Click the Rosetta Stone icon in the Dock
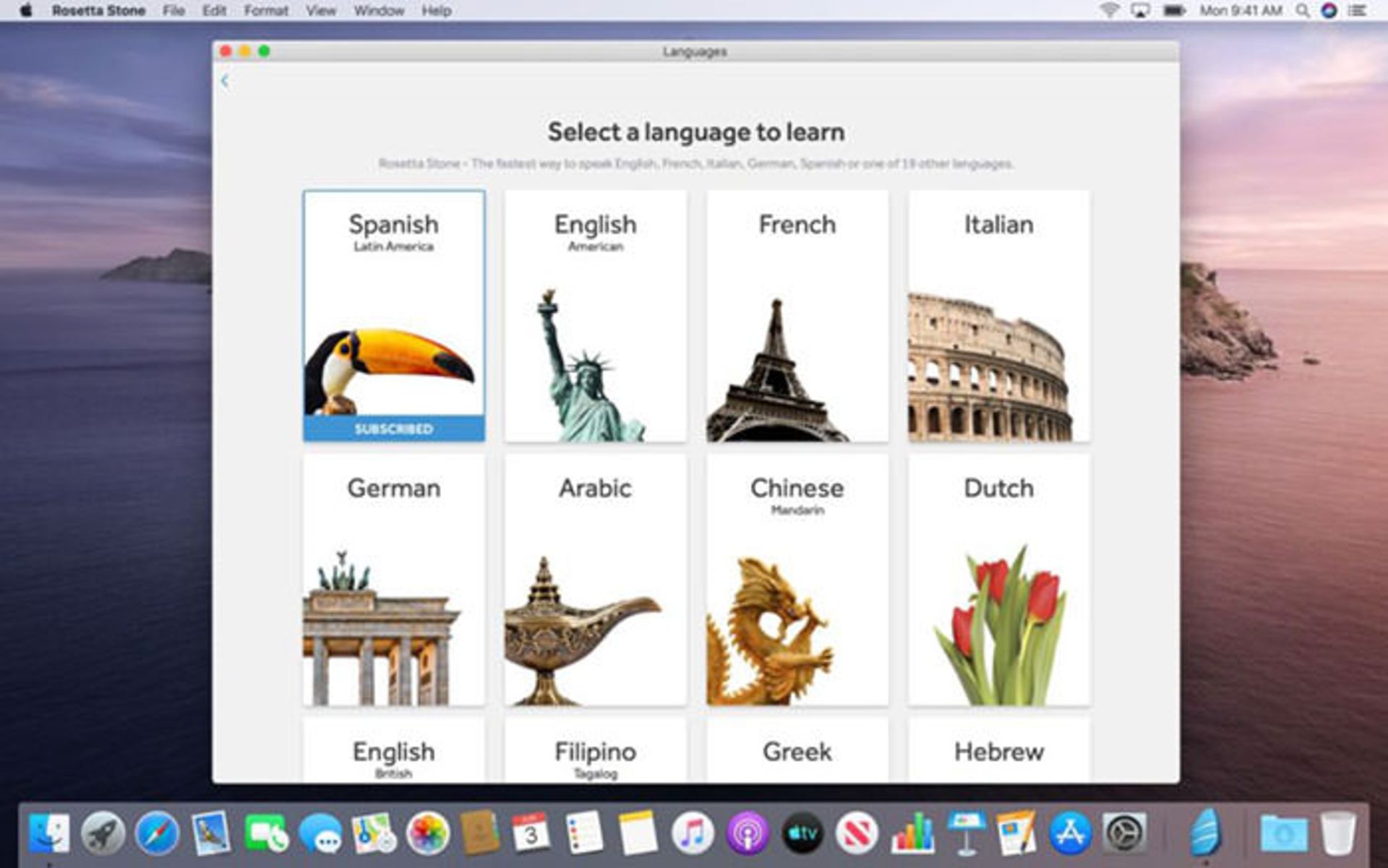This screenshot has width=1388, height=868. pyautogui.click(x=1206, y=833)
